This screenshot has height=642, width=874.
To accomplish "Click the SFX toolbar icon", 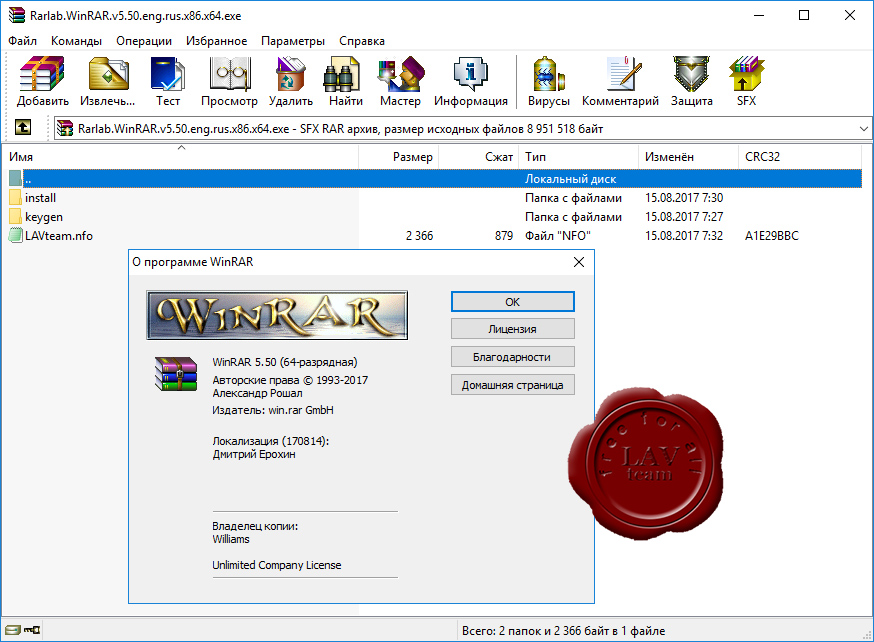I will (x=746, y=81).
